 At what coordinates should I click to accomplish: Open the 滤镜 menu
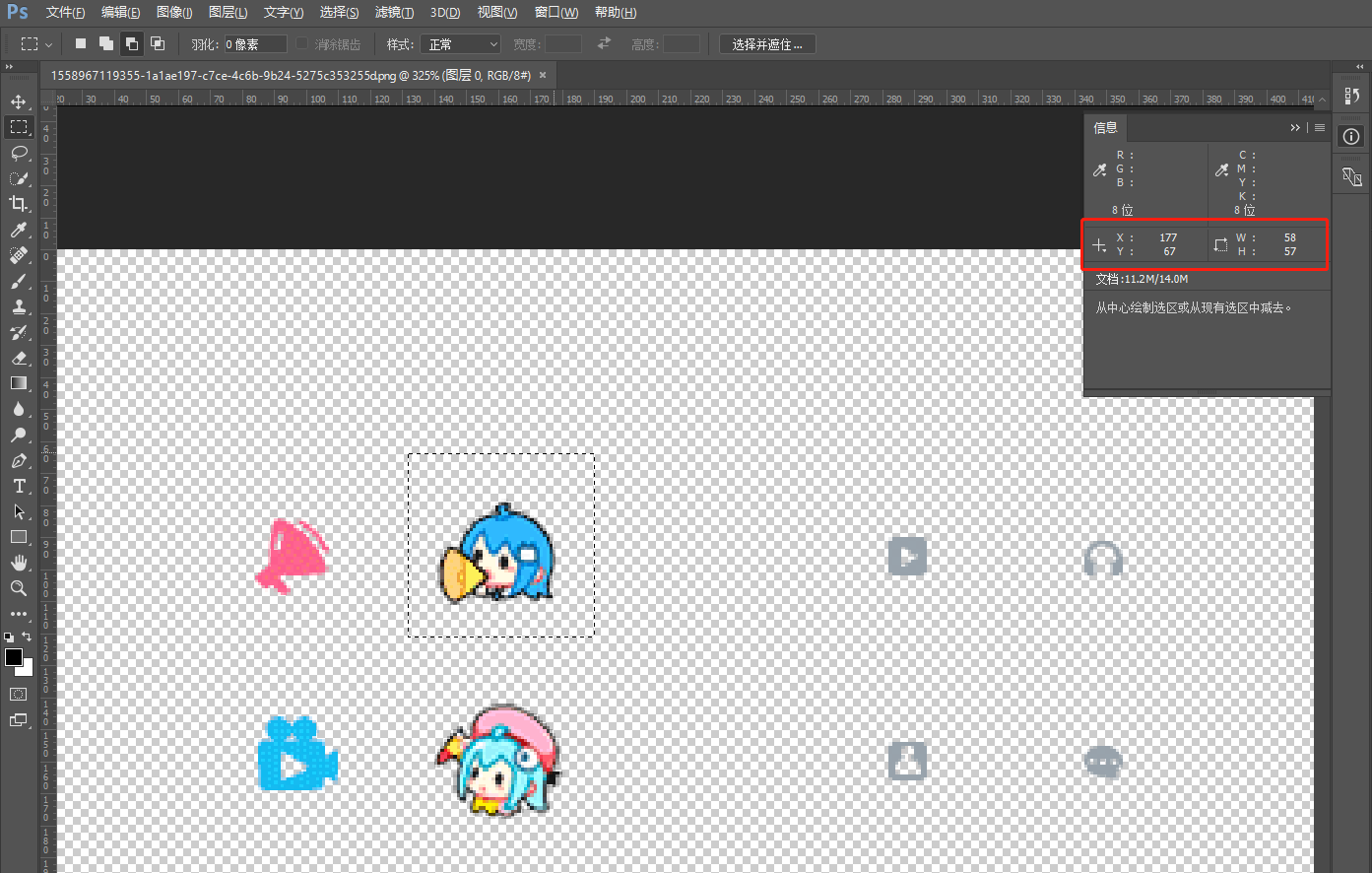[x=395, y=12]
